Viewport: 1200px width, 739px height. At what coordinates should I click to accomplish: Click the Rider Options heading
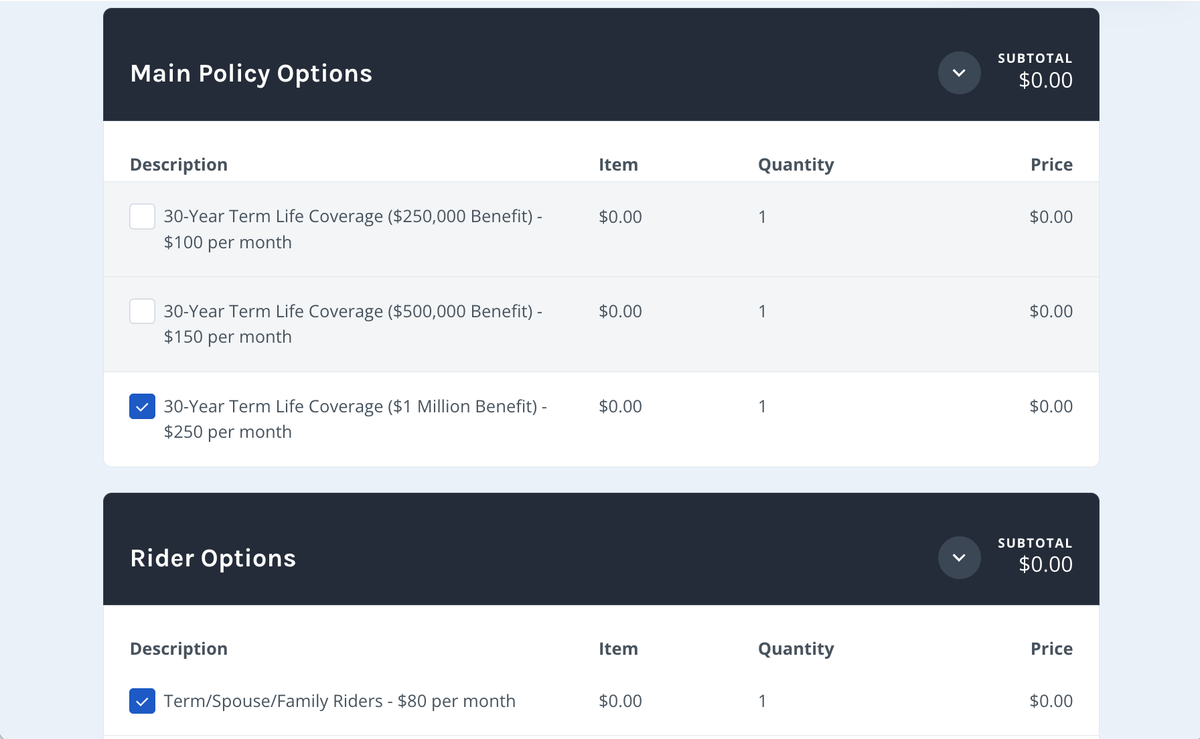(x=213, y=558)
